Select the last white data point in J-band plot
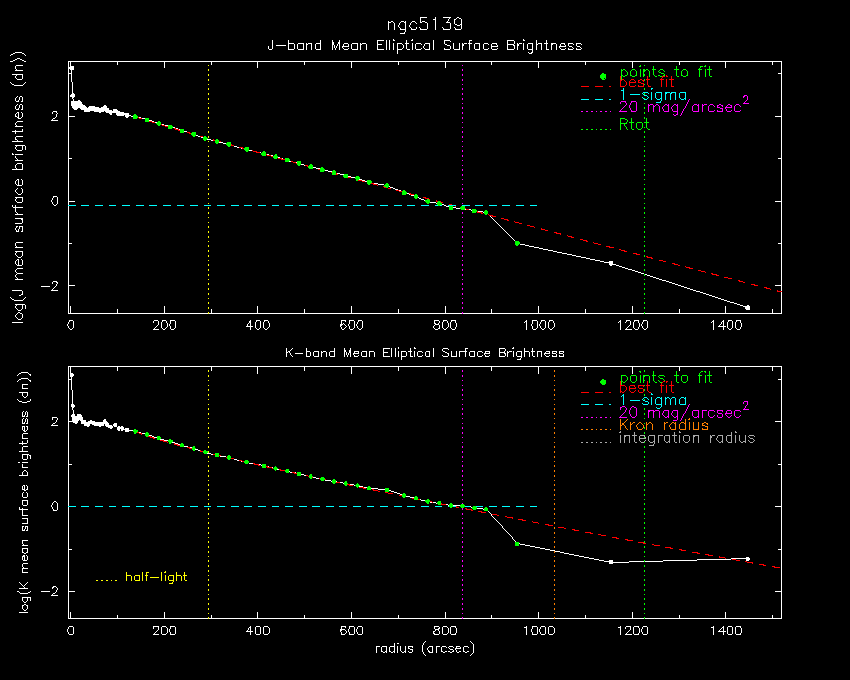Viewport: 850px width, 680px height. pos(747,307)
